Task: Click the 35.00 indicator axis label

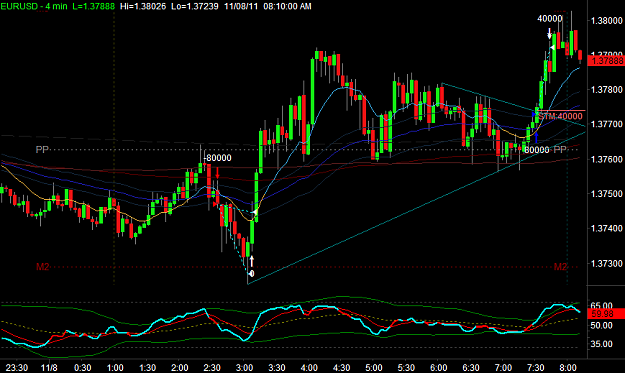Action: pos(601,344)
